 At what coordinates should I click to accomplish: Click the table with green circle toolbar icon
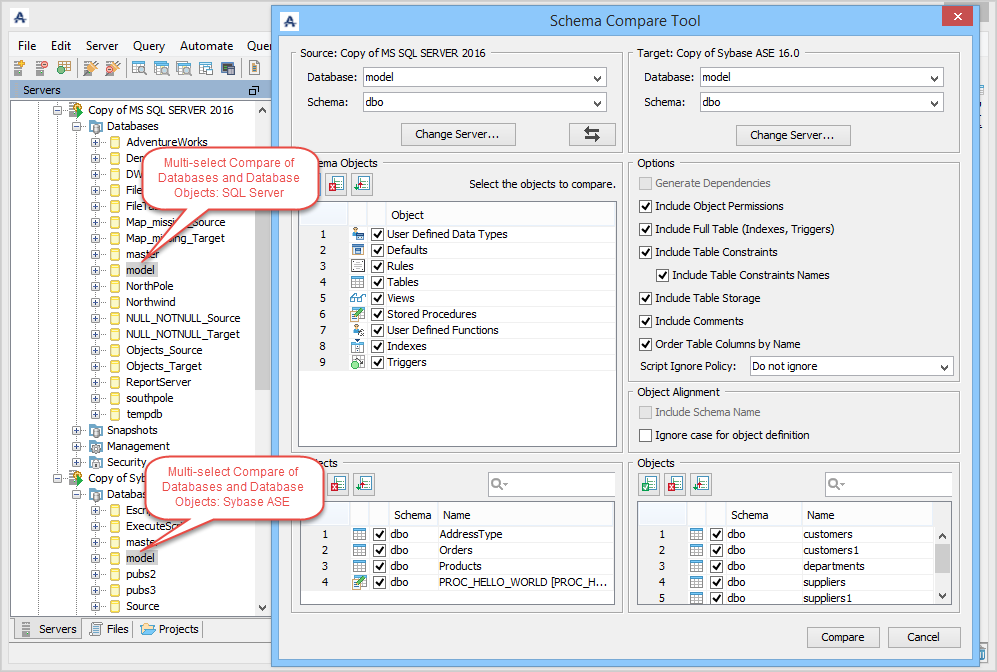64,67
